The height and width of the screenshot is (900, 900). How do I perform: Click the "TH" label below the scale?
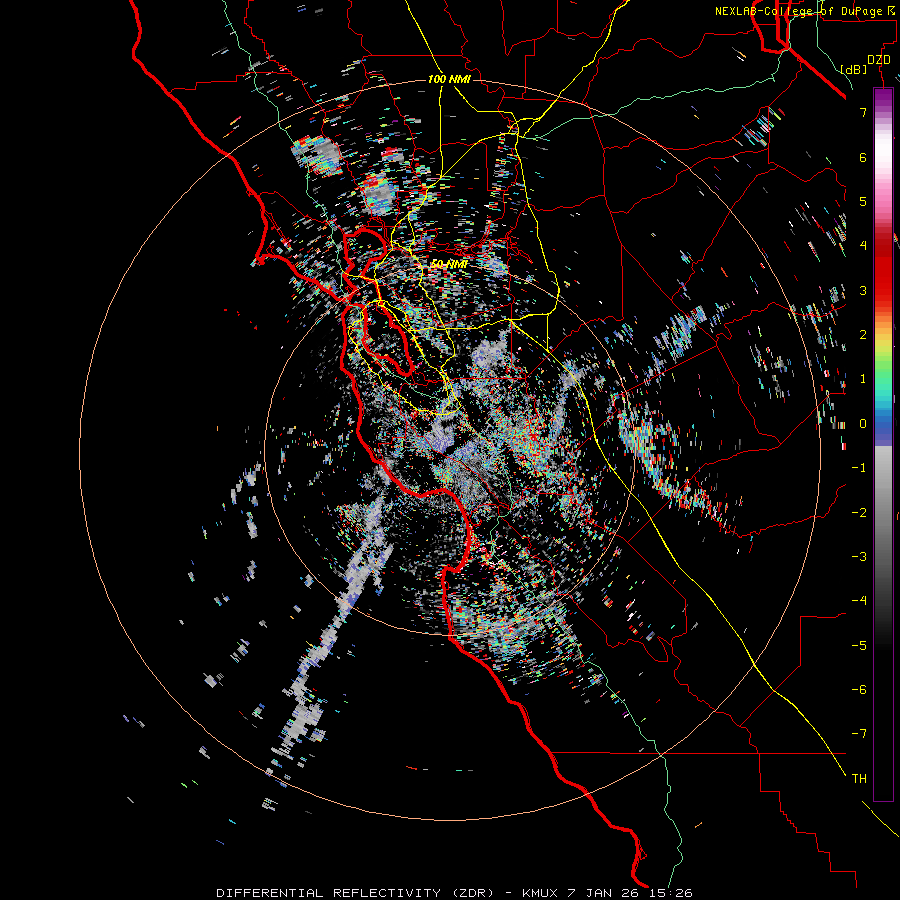click(859, 778)
